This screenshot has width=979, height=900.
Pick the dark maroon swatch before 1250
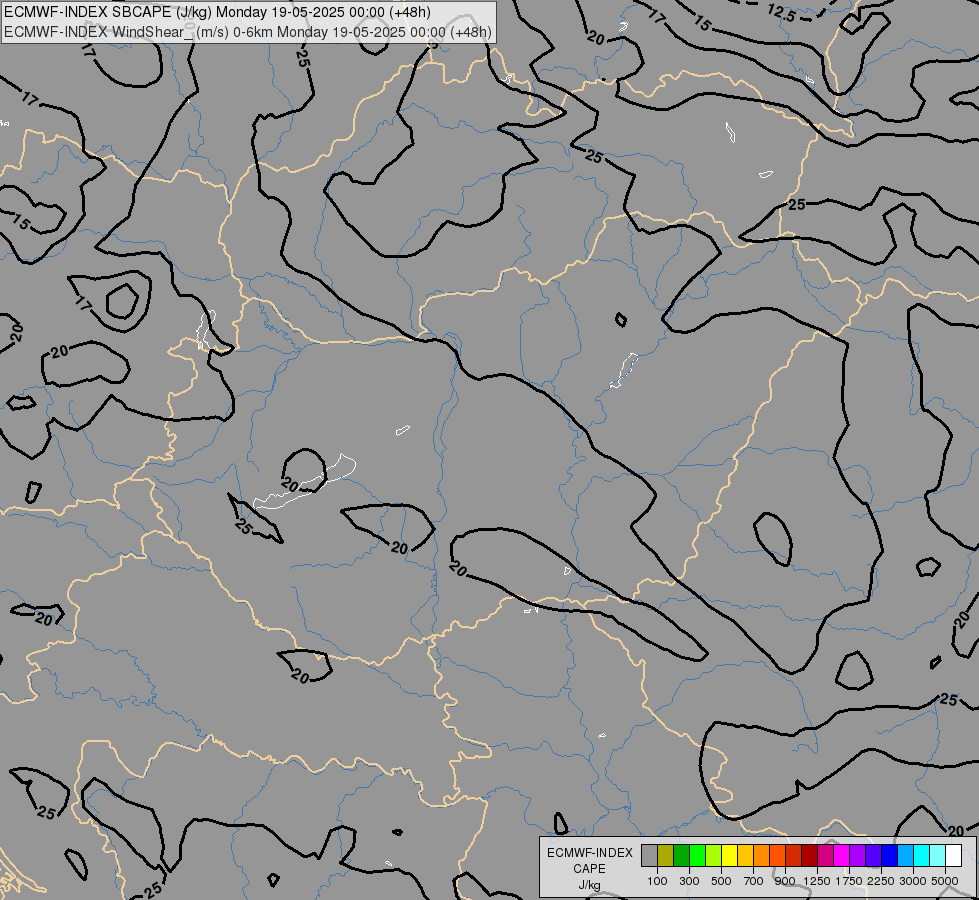(809, 855)
